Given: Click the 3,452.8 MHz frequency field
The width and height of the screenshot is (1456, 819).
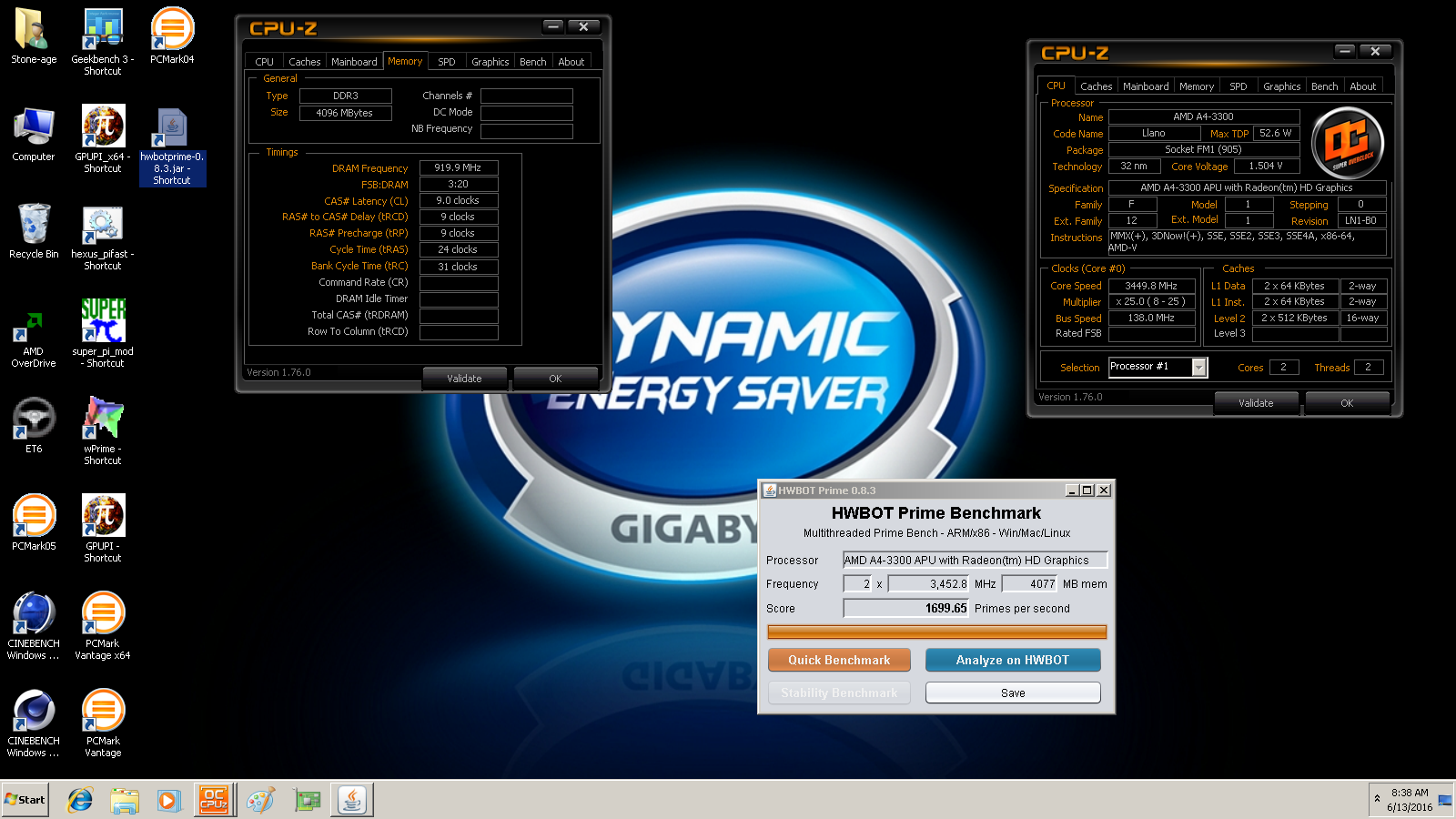Looking at the screenshot, I should [x=929, y=583].
